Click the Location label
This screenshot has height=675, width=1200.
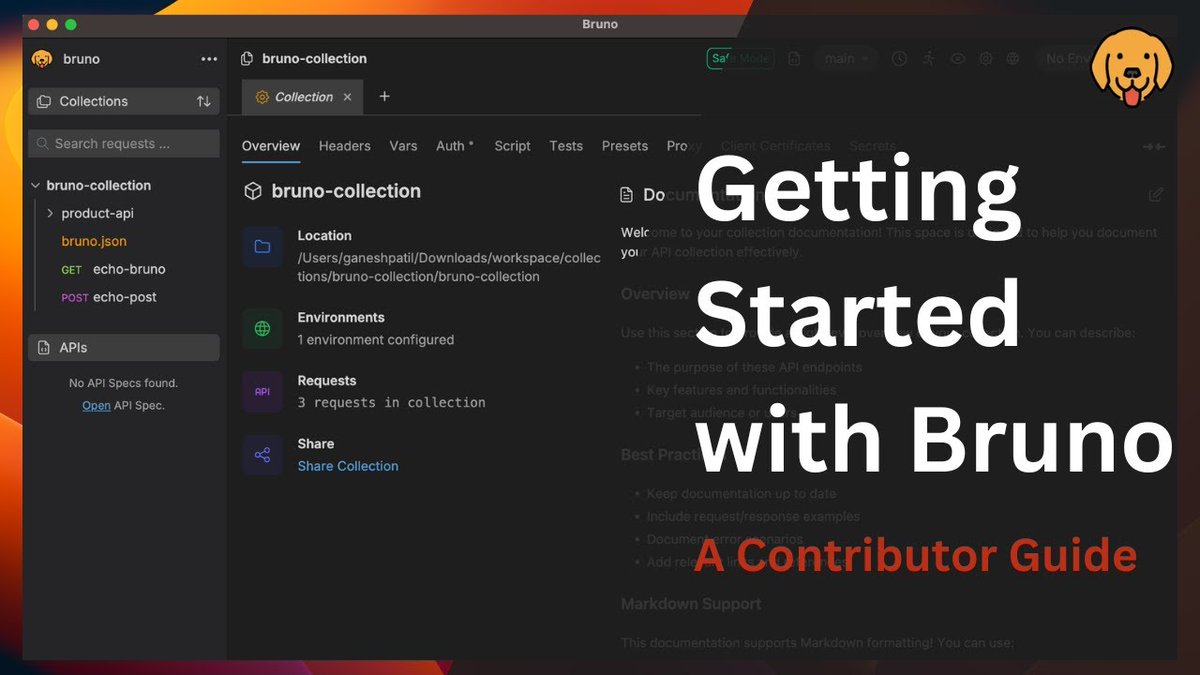tap(325, 236)
